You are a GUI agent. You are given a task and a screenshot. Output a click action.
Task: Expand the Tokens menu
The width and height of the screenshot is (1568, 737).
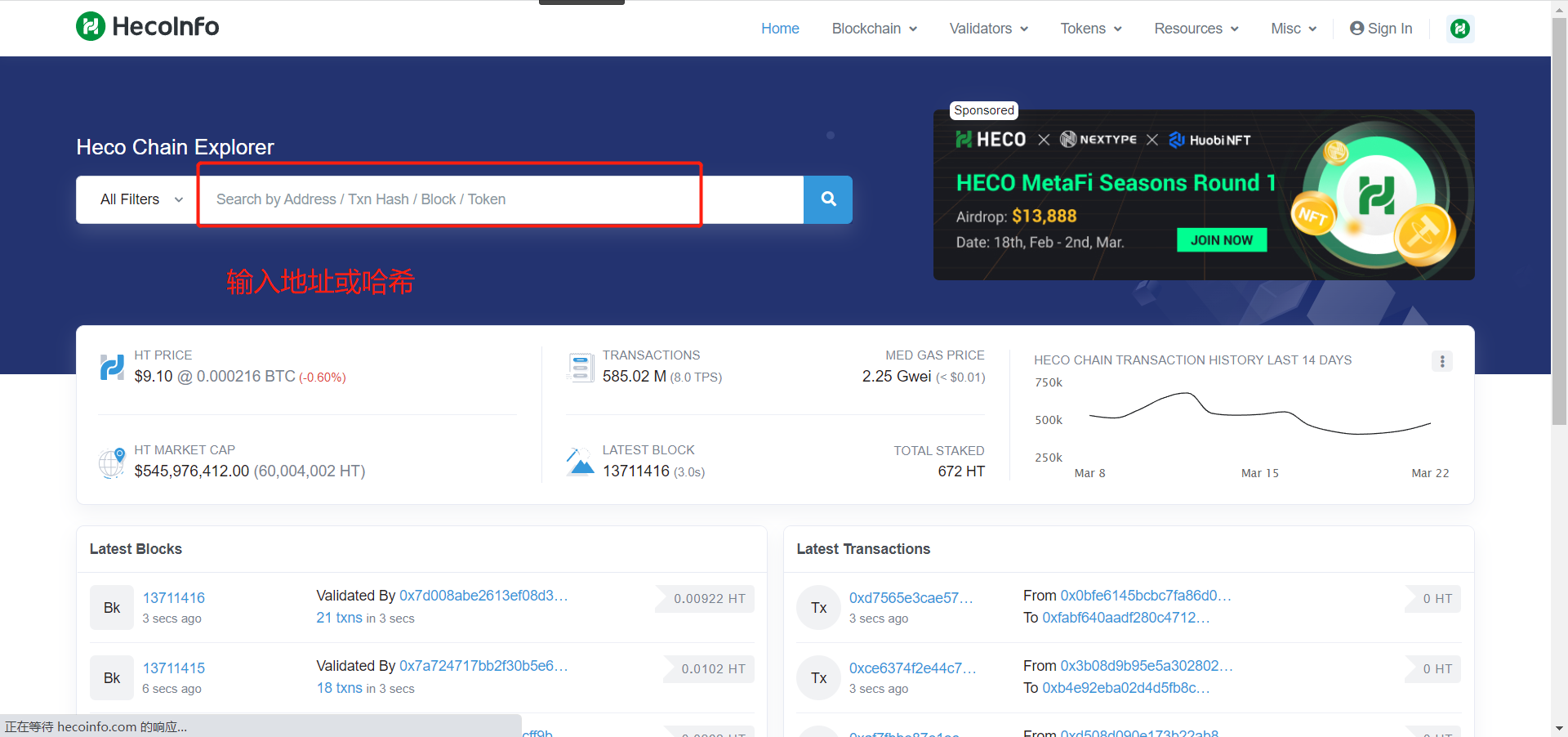point(1090,29)
